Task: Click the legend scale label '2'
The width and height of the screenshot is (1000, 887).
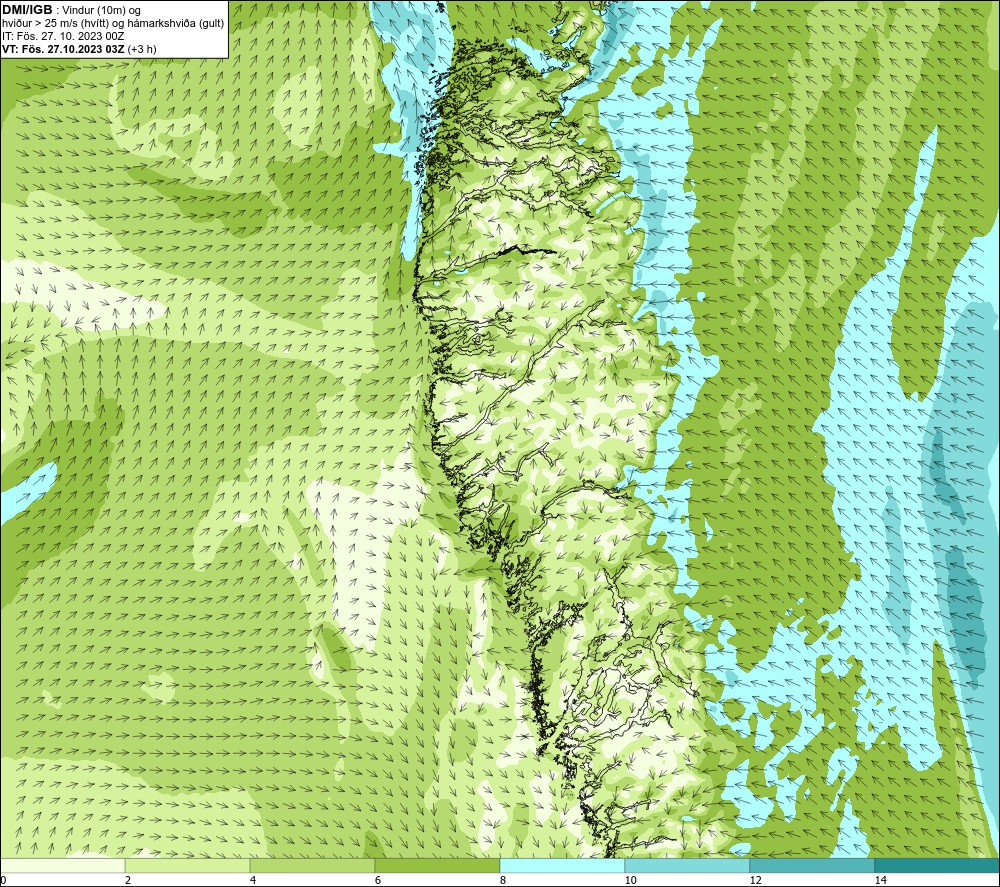Action: point(128,880)
